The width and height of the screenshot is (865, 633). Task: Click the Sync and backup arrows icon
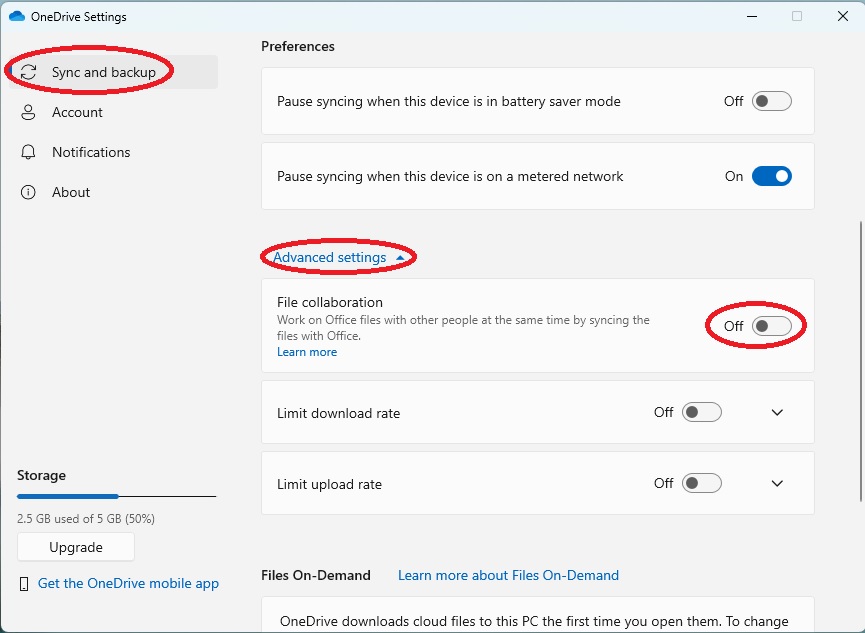coord(28,72)
